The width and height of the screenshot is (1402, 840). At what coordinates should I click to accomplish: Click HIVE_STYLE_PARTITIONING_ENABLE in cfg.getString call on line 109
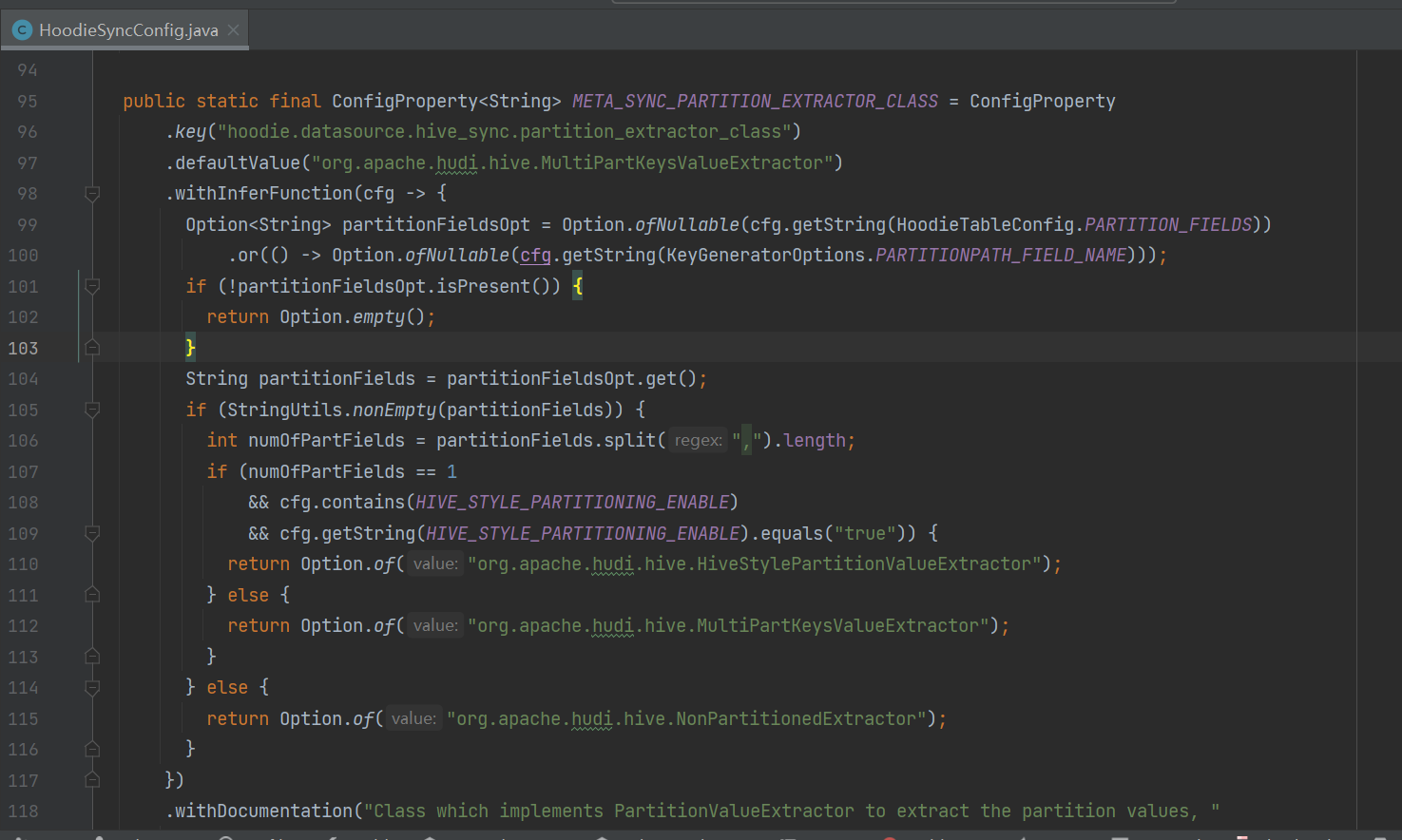[583, 533]
